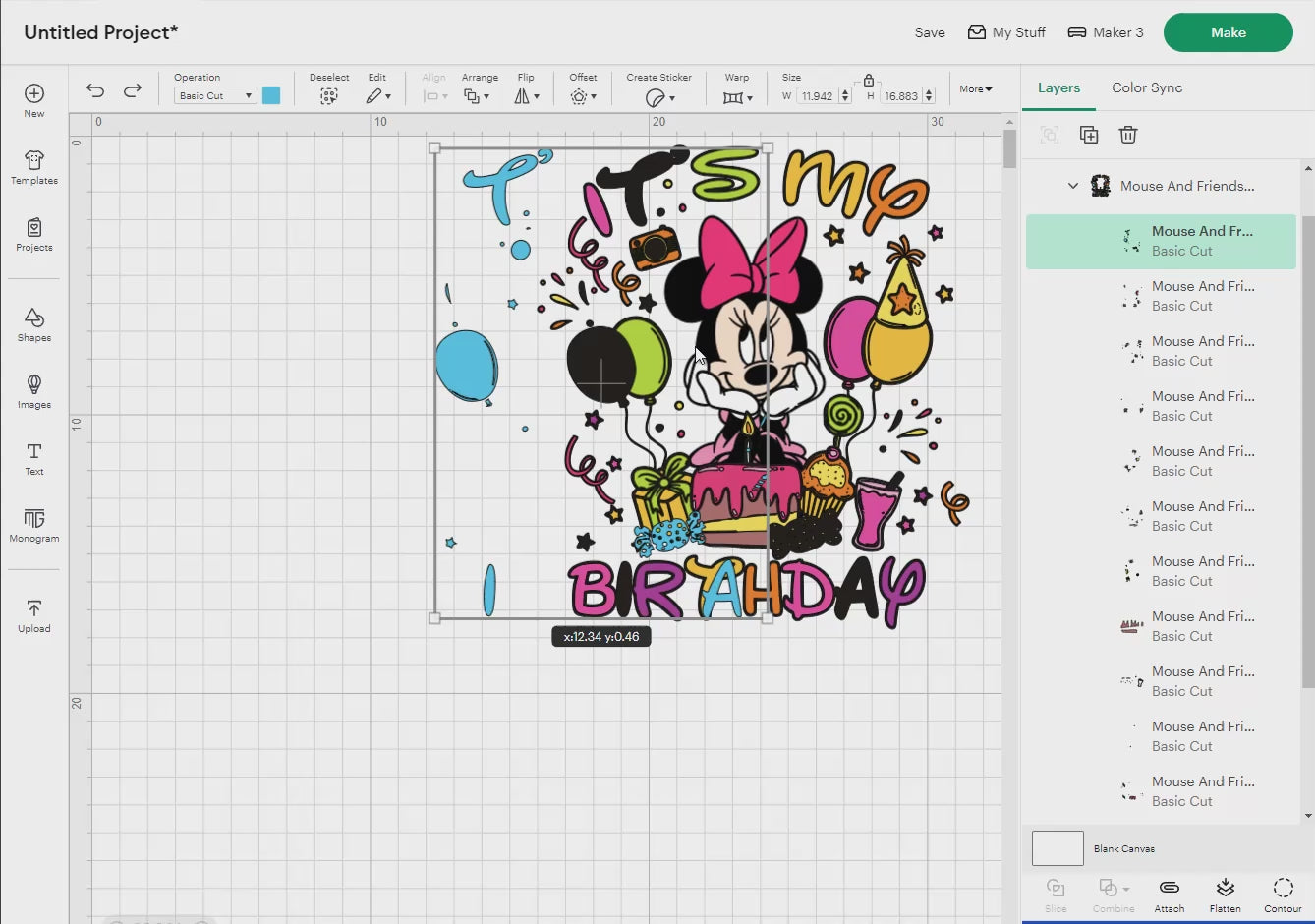Image resolution: width=1315 pixels, height=924 pixels.
Task: Click the Width size input field
Action: click(817, 96)
